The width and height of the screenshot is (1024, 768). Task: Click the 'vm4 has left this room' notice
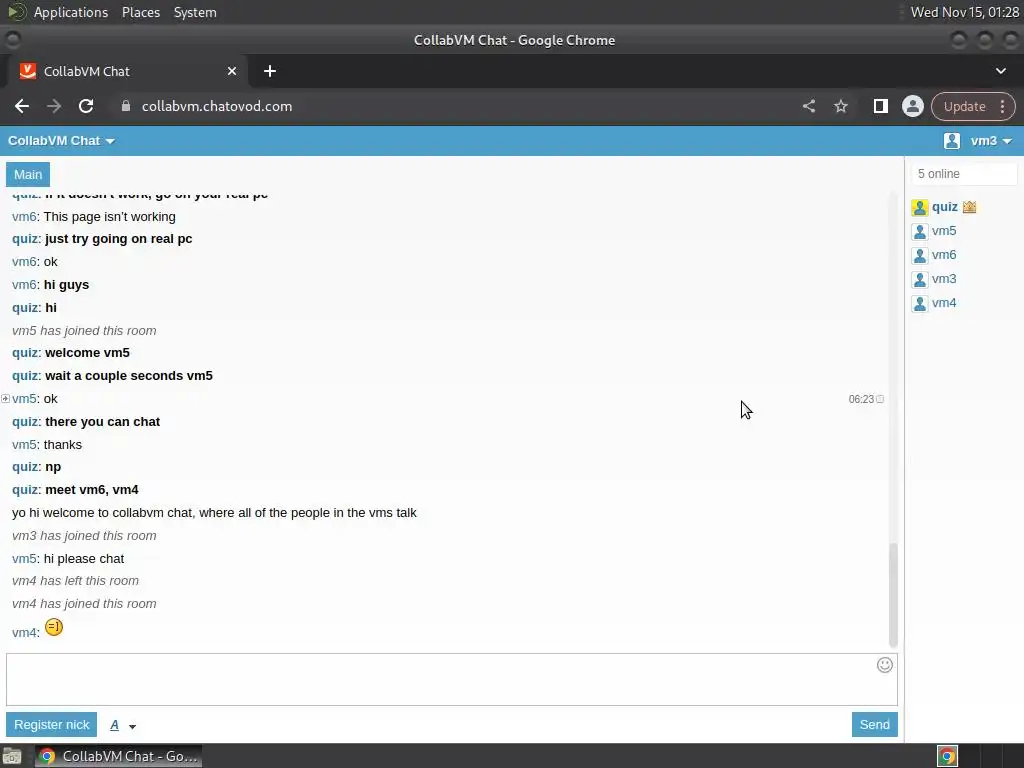(75, 581)
